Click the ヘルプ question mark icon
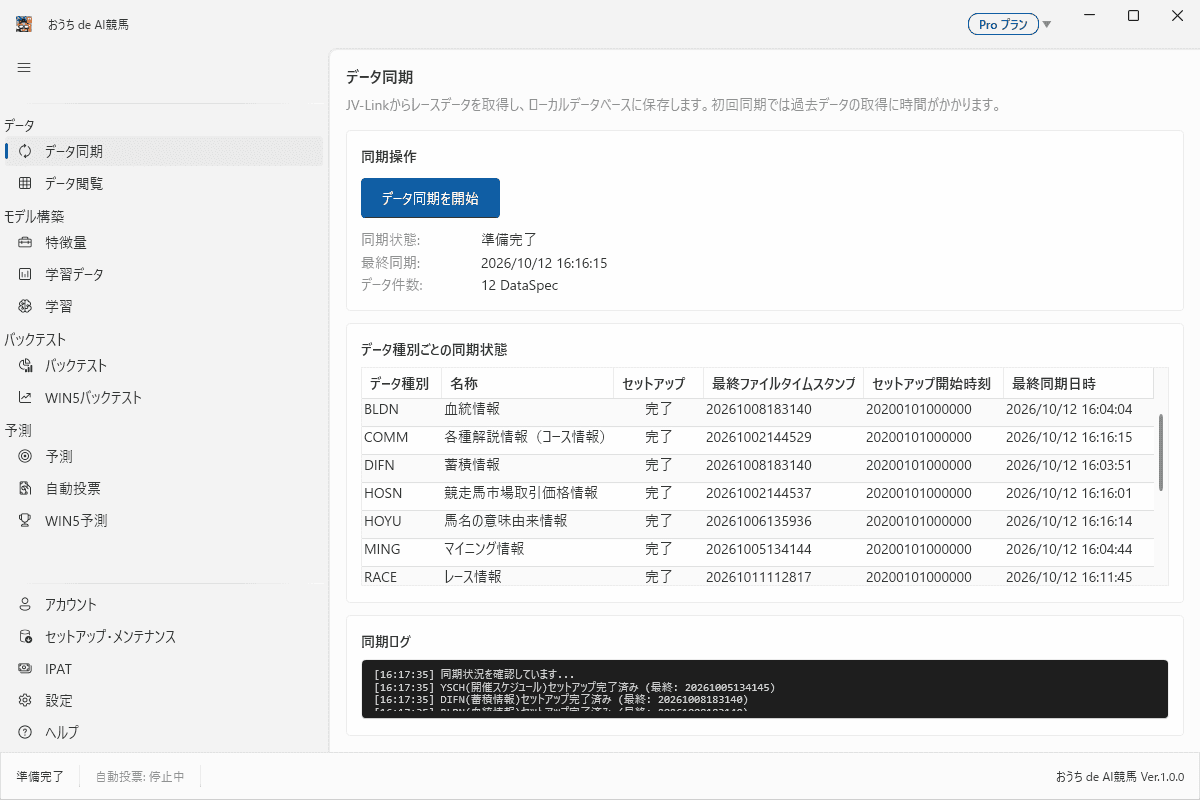1200x800 pixels. 25,732
